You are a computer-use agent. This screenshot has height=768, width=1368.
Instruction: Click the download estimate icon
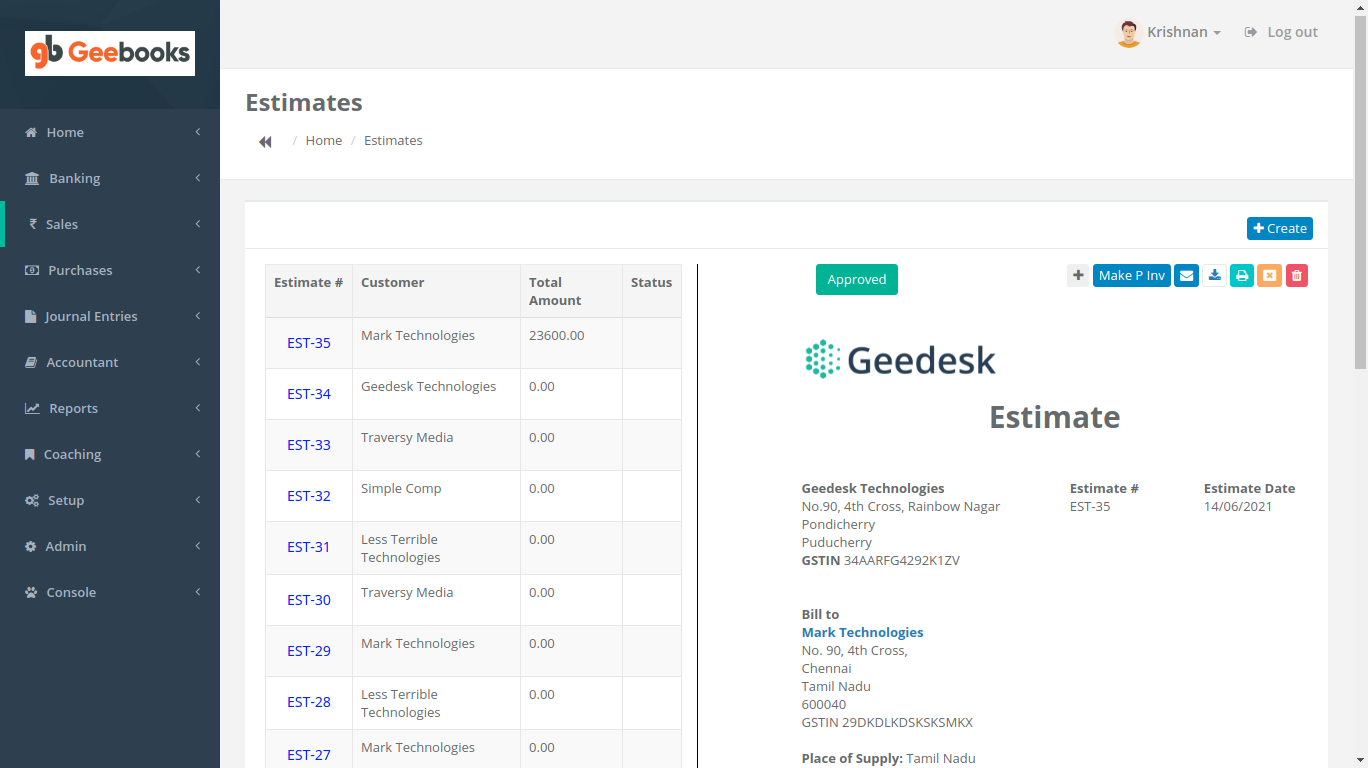1214,275
